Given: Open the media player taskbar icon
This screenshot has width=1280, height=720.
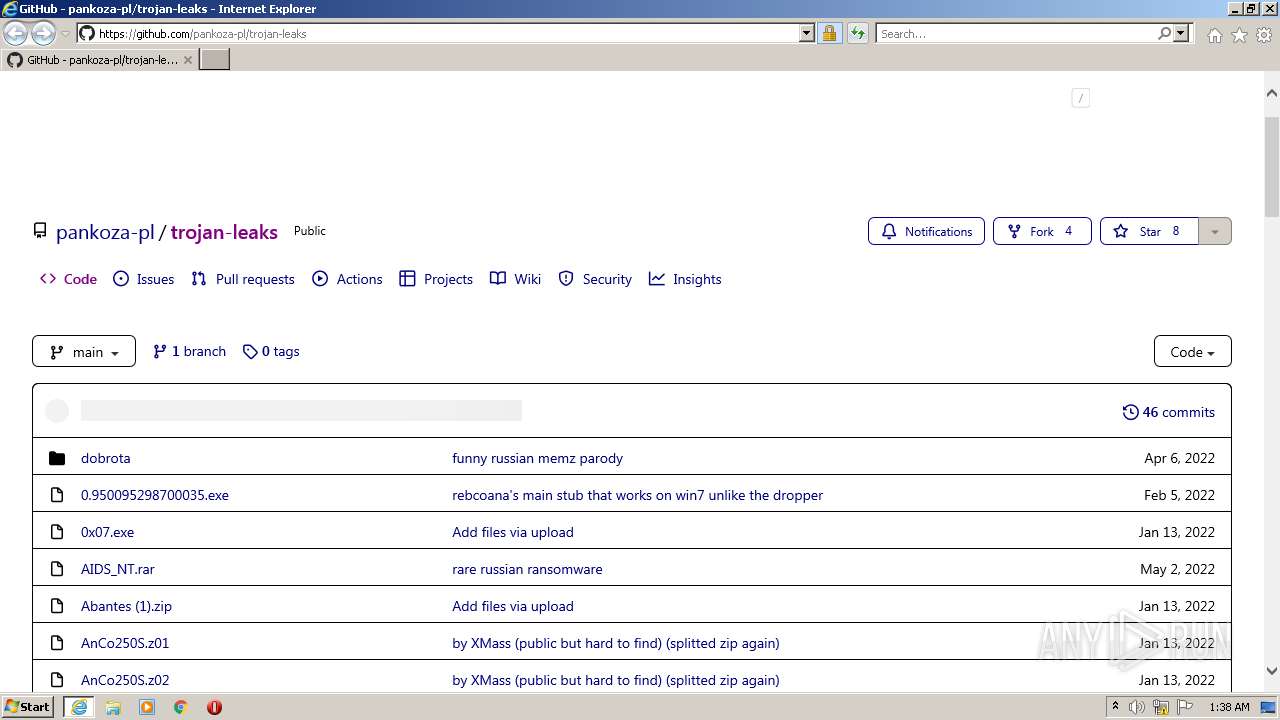Looking at the screenshot, I should 147,707.
